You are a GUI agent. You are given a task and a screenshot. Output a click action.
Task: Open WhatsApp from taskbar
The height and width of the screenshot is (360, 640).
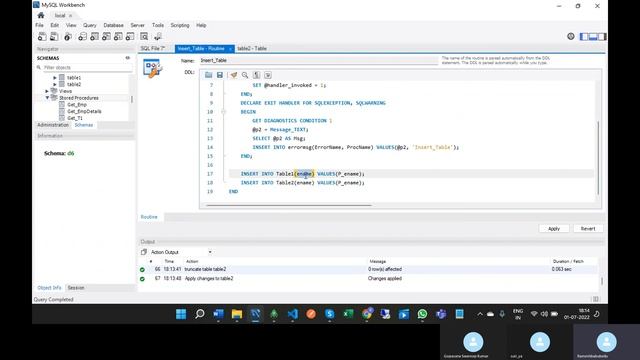422,314
